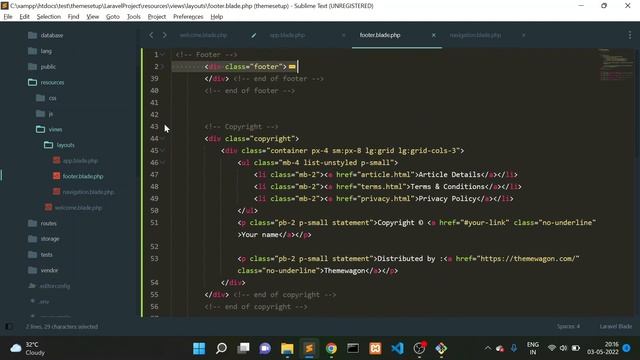Image resolution: width=640 pixels, height=360 pixels.
Task: Fold the copyright div at line 44
Action: [163, 138]
